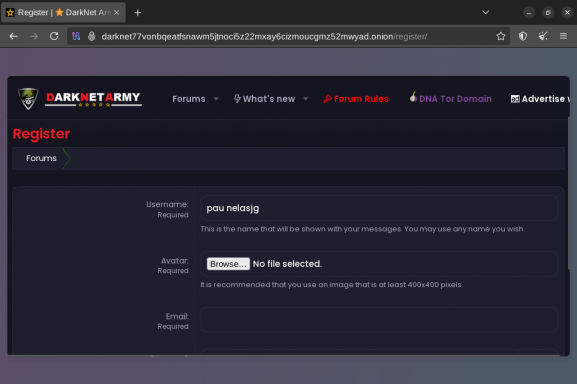Image resolution: width=577 pixels, height=384 pixels.
Task: Click the onion site security icon
Action: pyautogui.click(x=92, y=36)
